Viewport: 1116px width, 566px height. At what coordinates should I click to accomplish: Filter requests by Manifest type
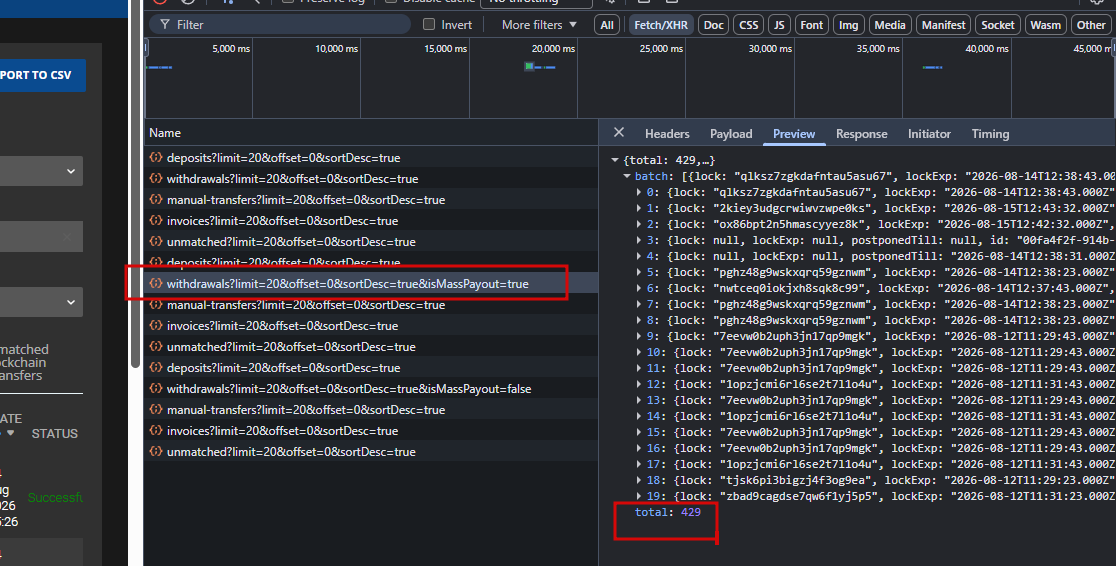(943, 25)
